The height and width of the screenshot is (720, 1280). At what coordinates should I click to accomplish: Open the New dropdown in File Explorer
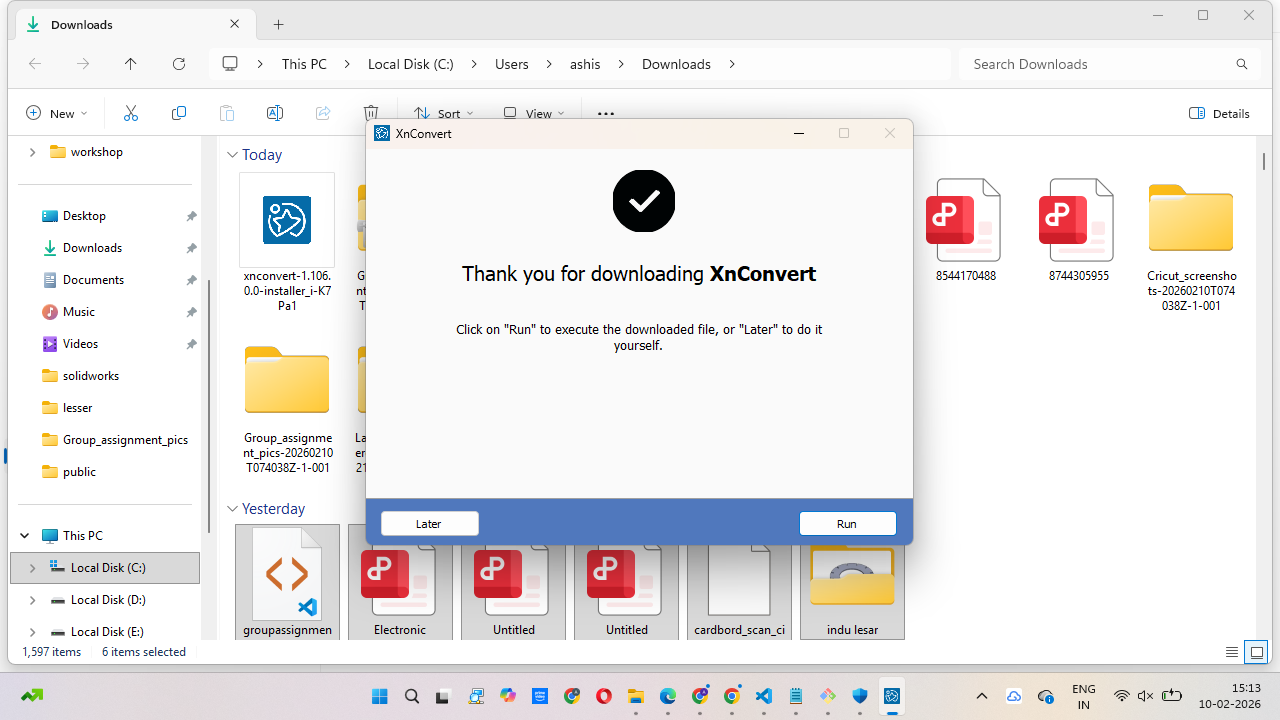pyautogui.click(x=57, y=113)
